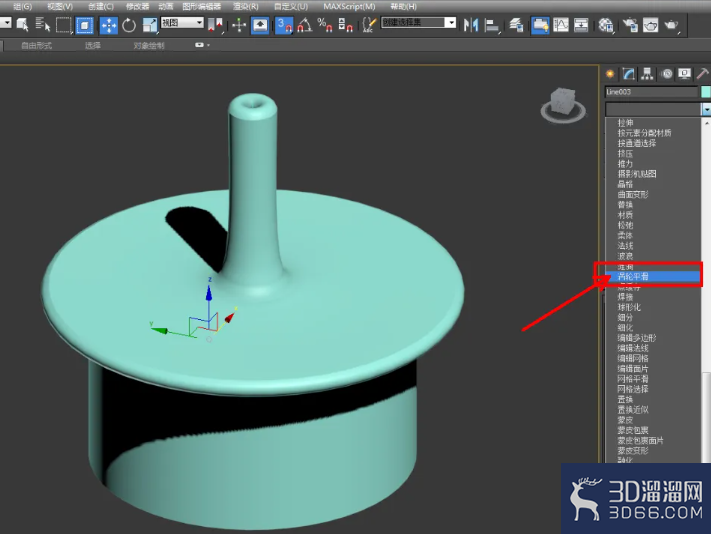Open the Layer Manager icon
The height and width of the screenshot is (534, 711).
click(516, 24)
